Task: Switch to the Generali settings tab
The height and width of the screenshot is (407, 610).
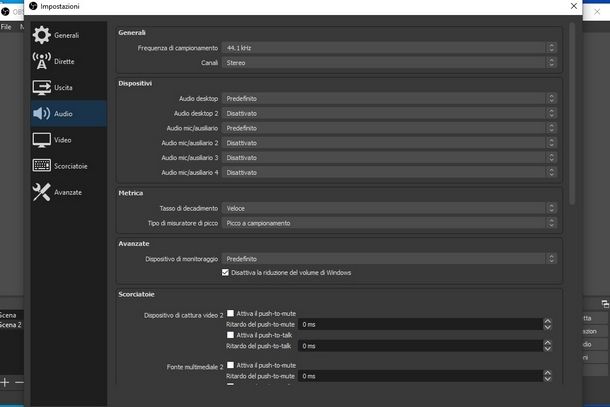Action: 67,35
